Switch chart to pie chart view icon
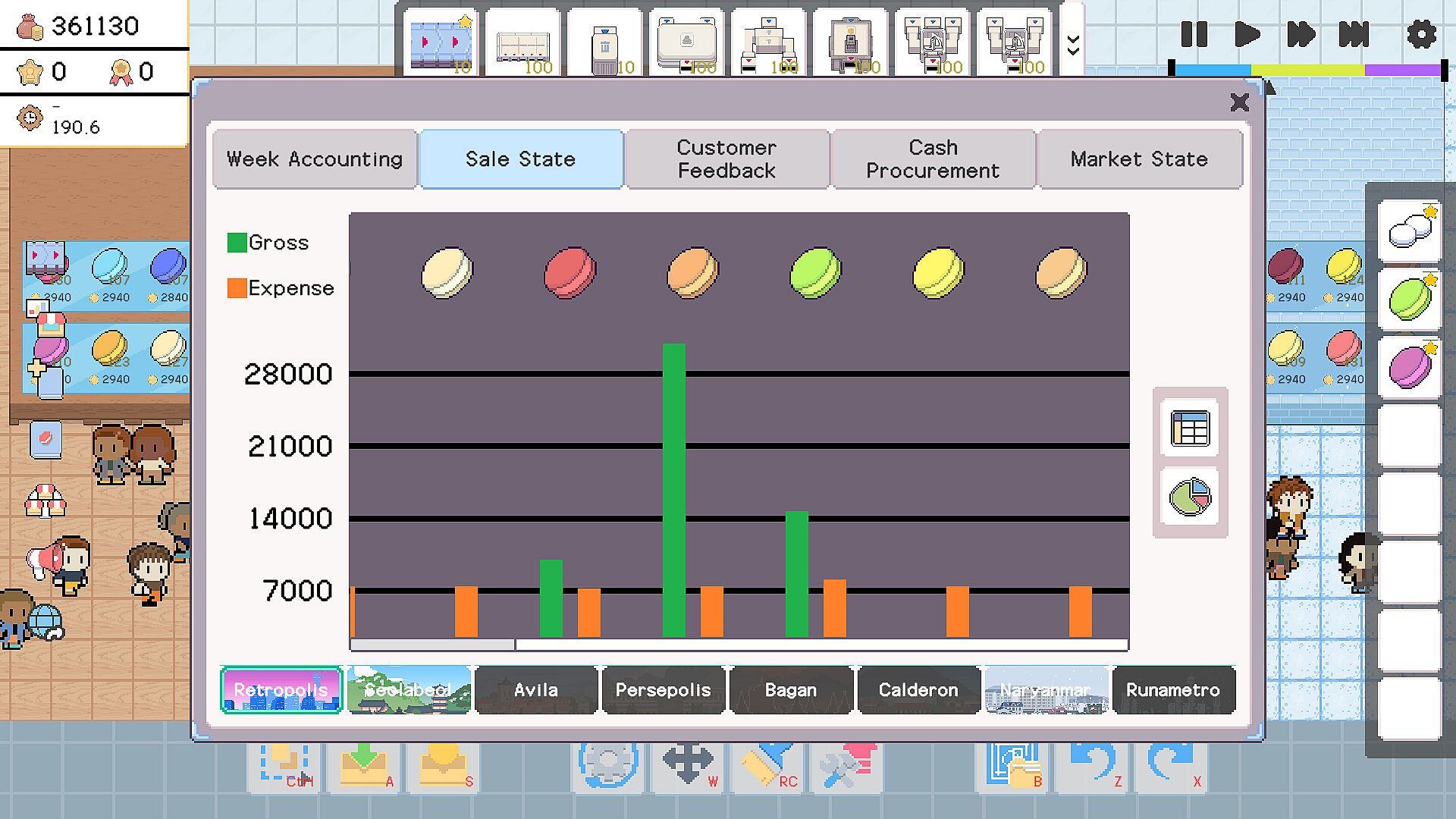This screenshot has width=1456, height=819. tap(1190, 497)
